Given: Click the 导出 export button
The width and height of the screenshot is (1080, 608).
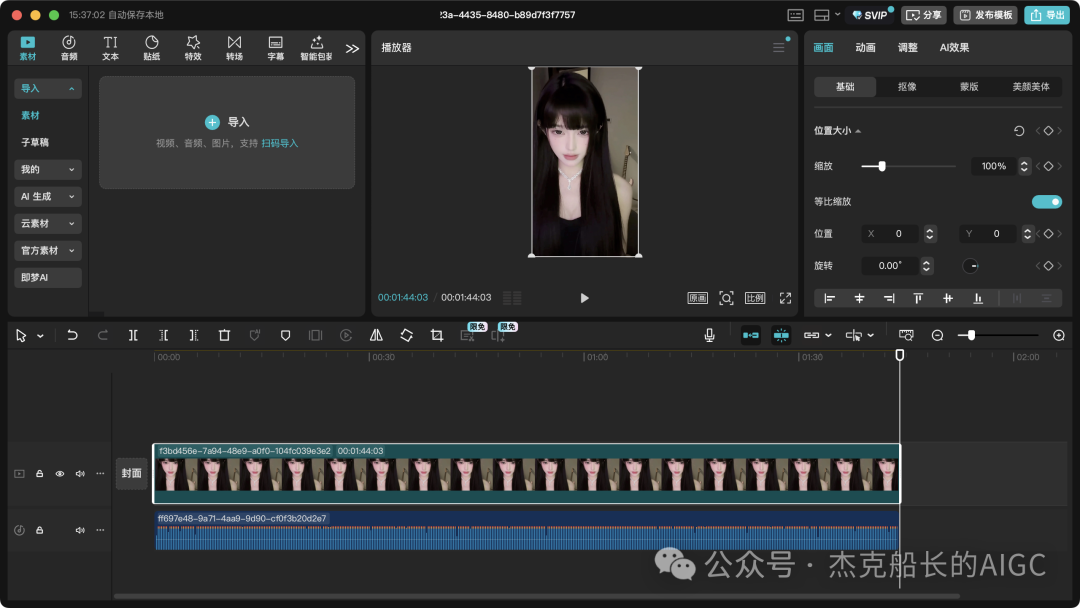Looking at the screenshot, I should point(1047,15).
